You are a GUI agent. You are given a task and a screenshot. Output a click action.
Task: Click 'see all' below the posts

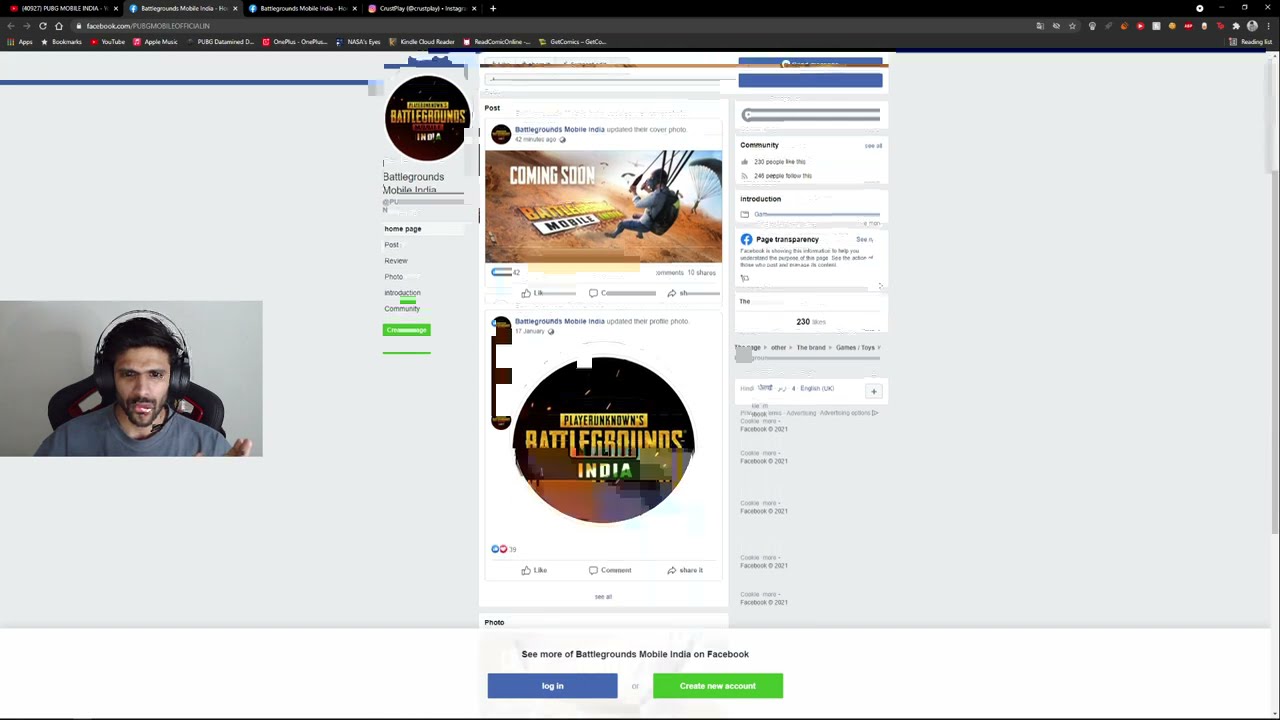[603, 597]
